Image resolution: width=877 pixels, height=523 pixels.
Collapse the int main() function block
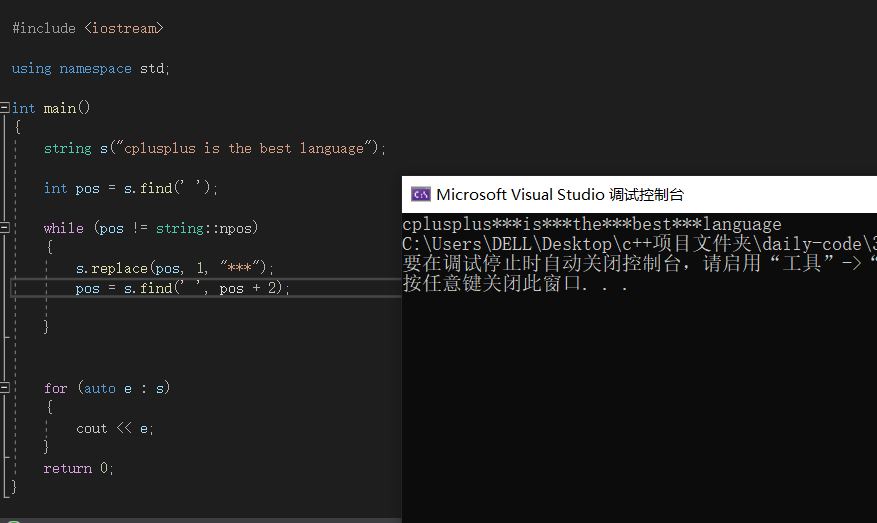(5, 107)
